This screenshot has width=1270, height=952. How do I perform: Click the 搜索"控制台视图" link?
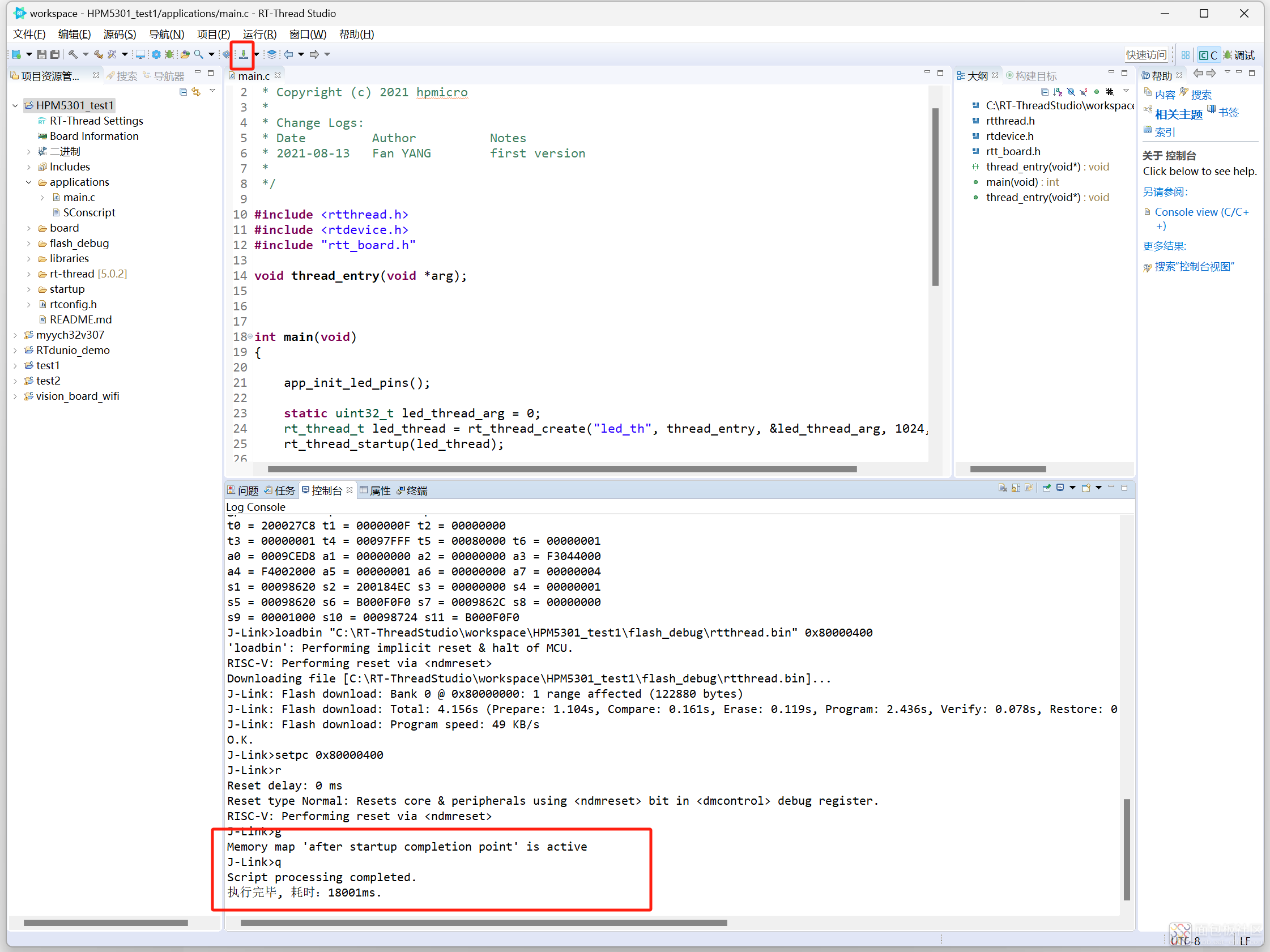tap(1194, 267)
